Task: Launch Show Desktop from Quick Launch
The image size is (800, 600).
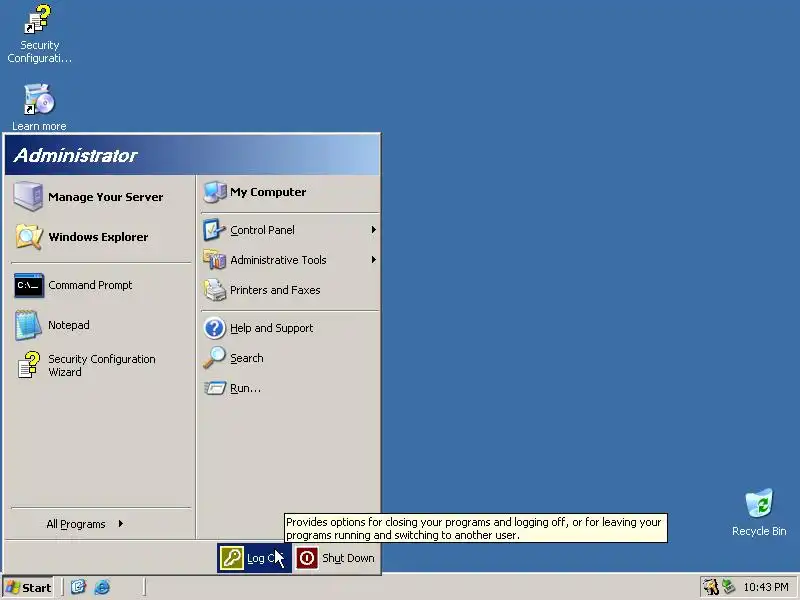Action: pyautogui.click(x=78, y=587)
